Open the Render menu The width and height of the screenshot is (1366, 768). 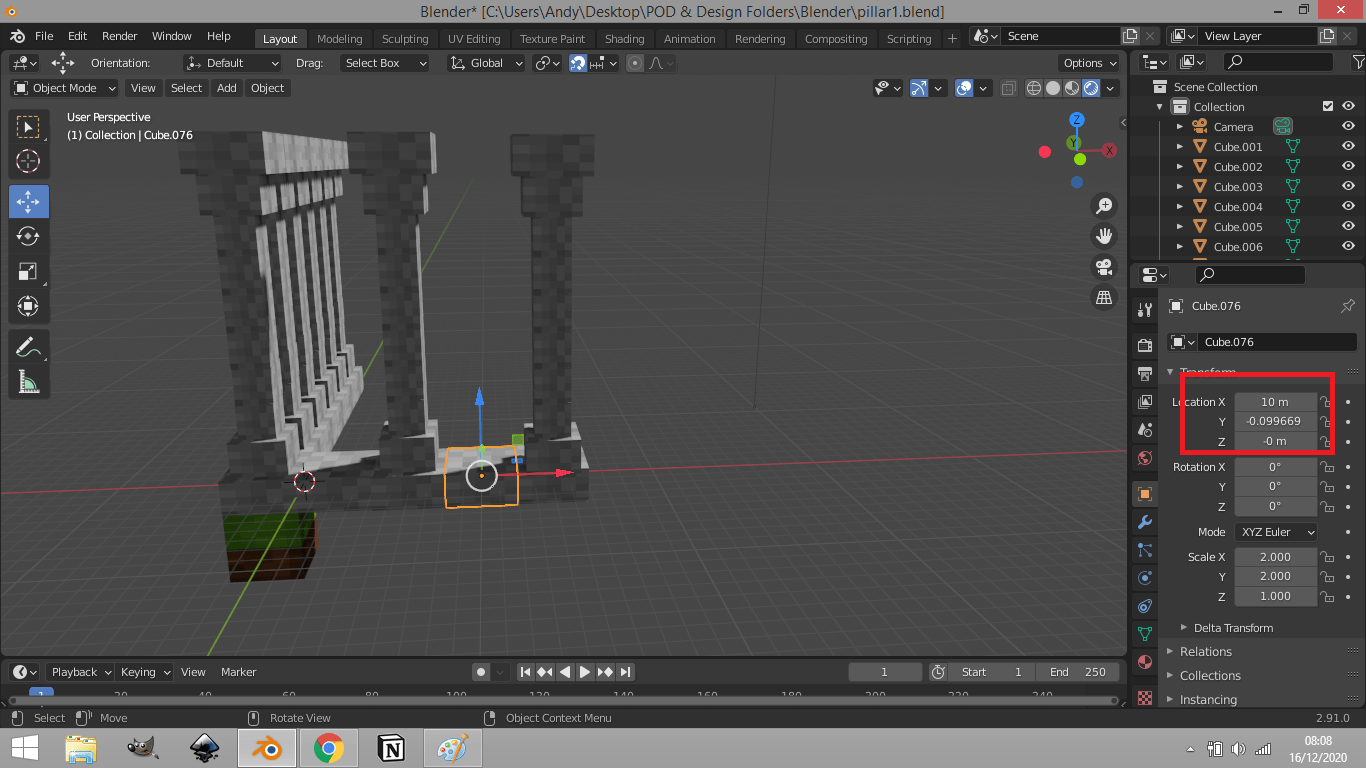(119, 36)
